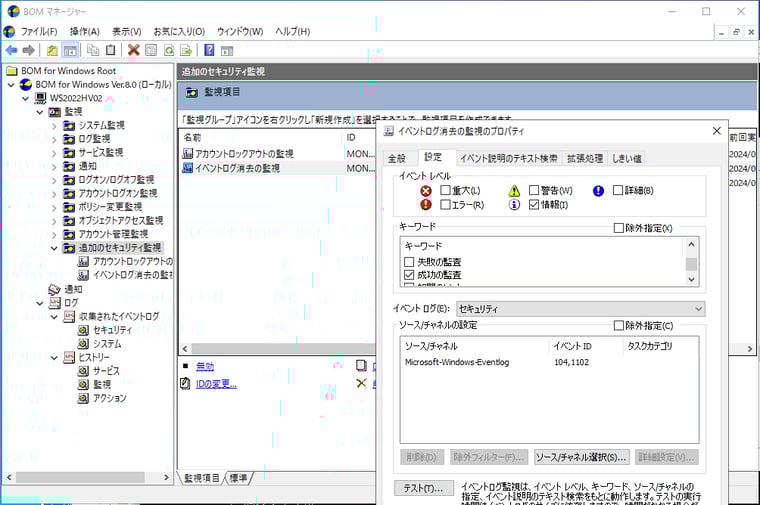
Task: Switch to the しきい値 tab
Action: (x=627, y=158)
